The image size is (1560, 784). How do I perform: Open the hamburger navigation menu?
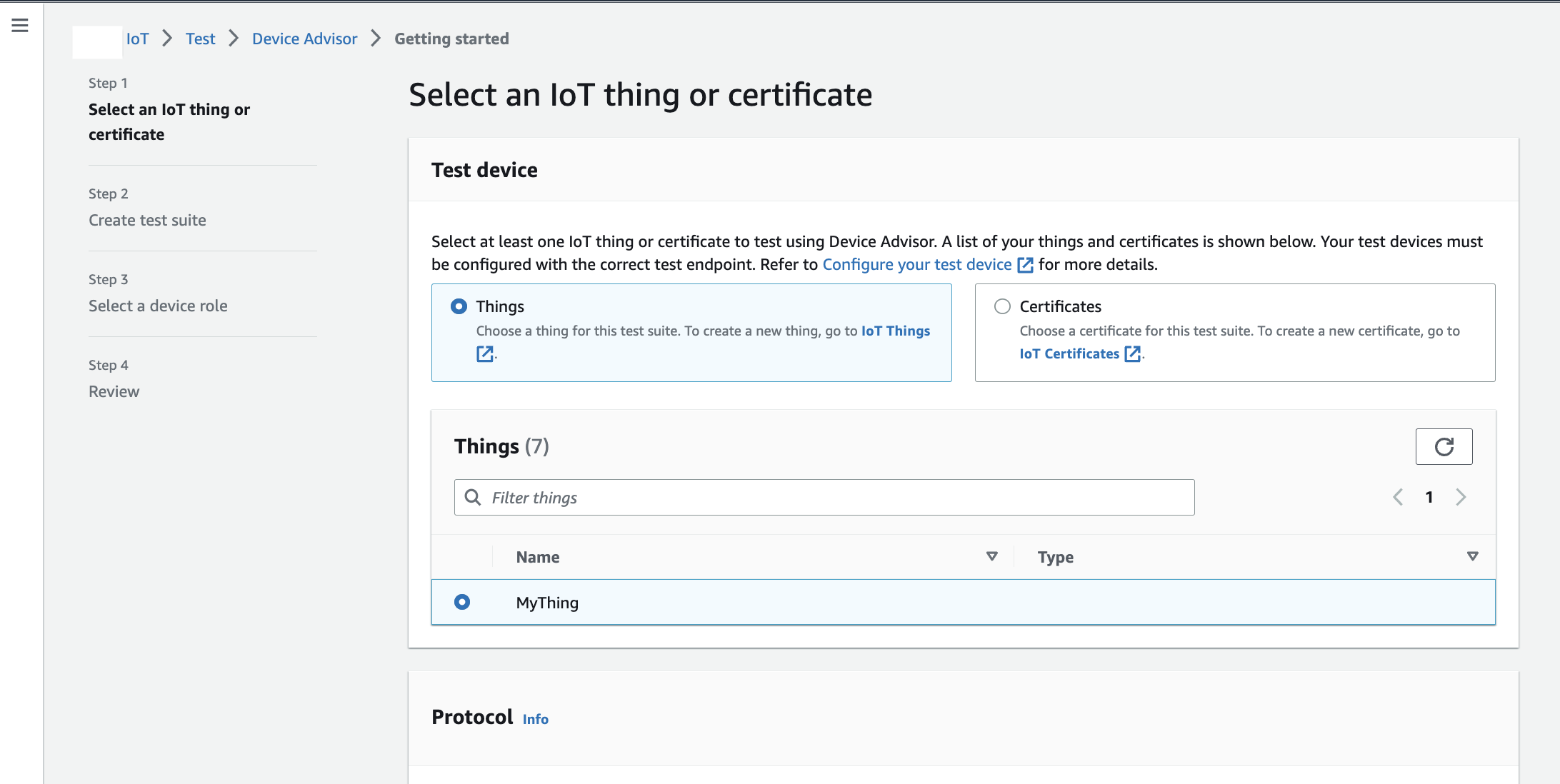click(x=20, y=26)
